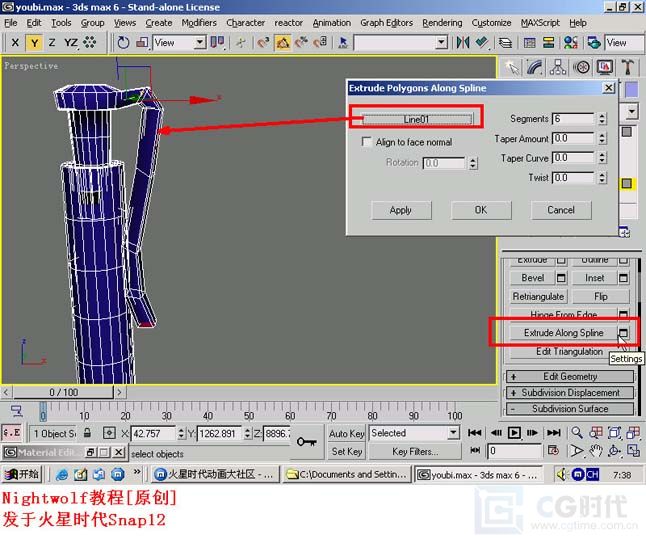Open the Rendering menu
Viewport: 646px width, 539px height.
coord(442,23)
